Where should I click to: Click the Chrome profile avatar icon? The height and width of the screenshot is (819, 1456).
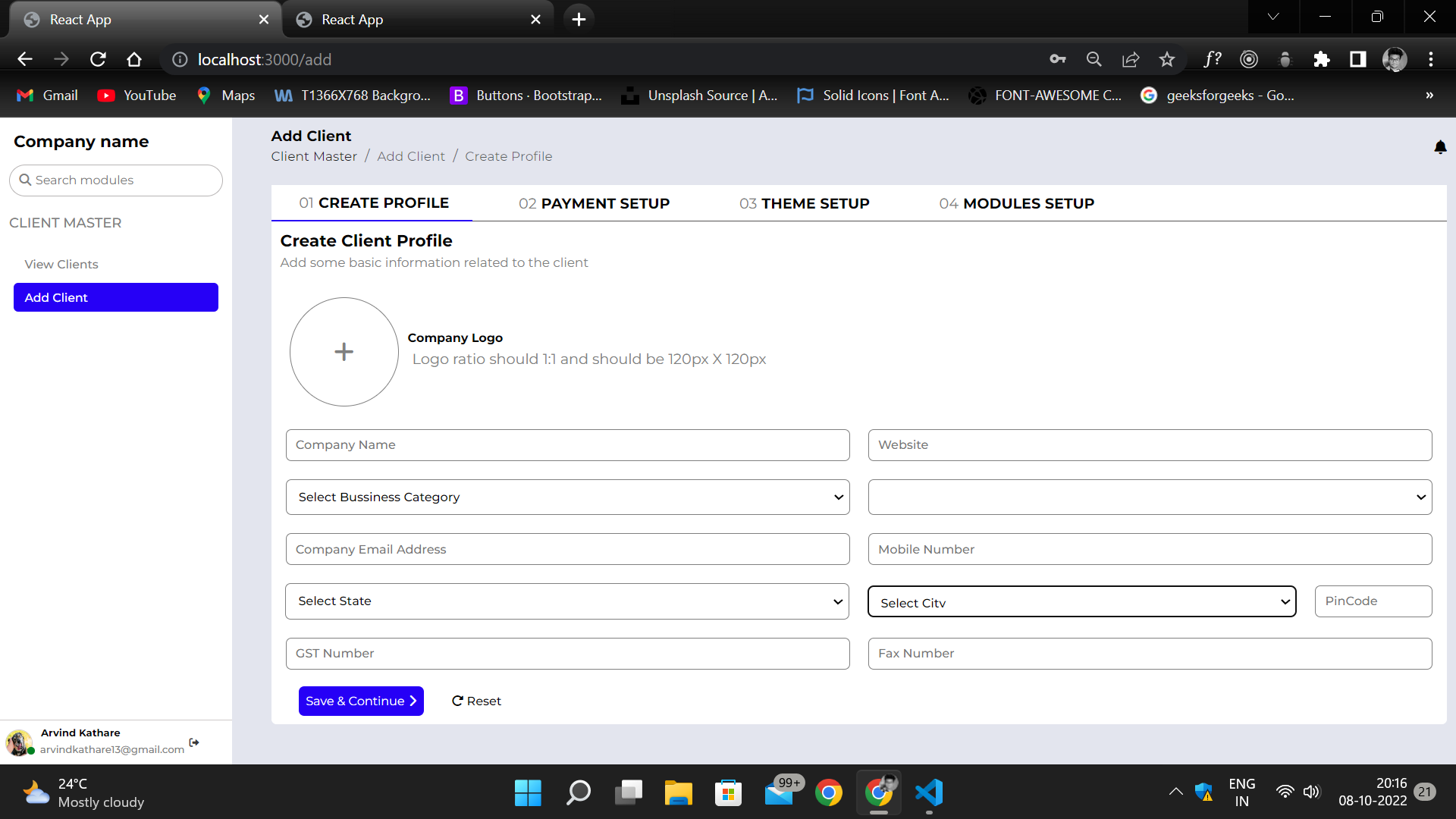[1394, 59]
